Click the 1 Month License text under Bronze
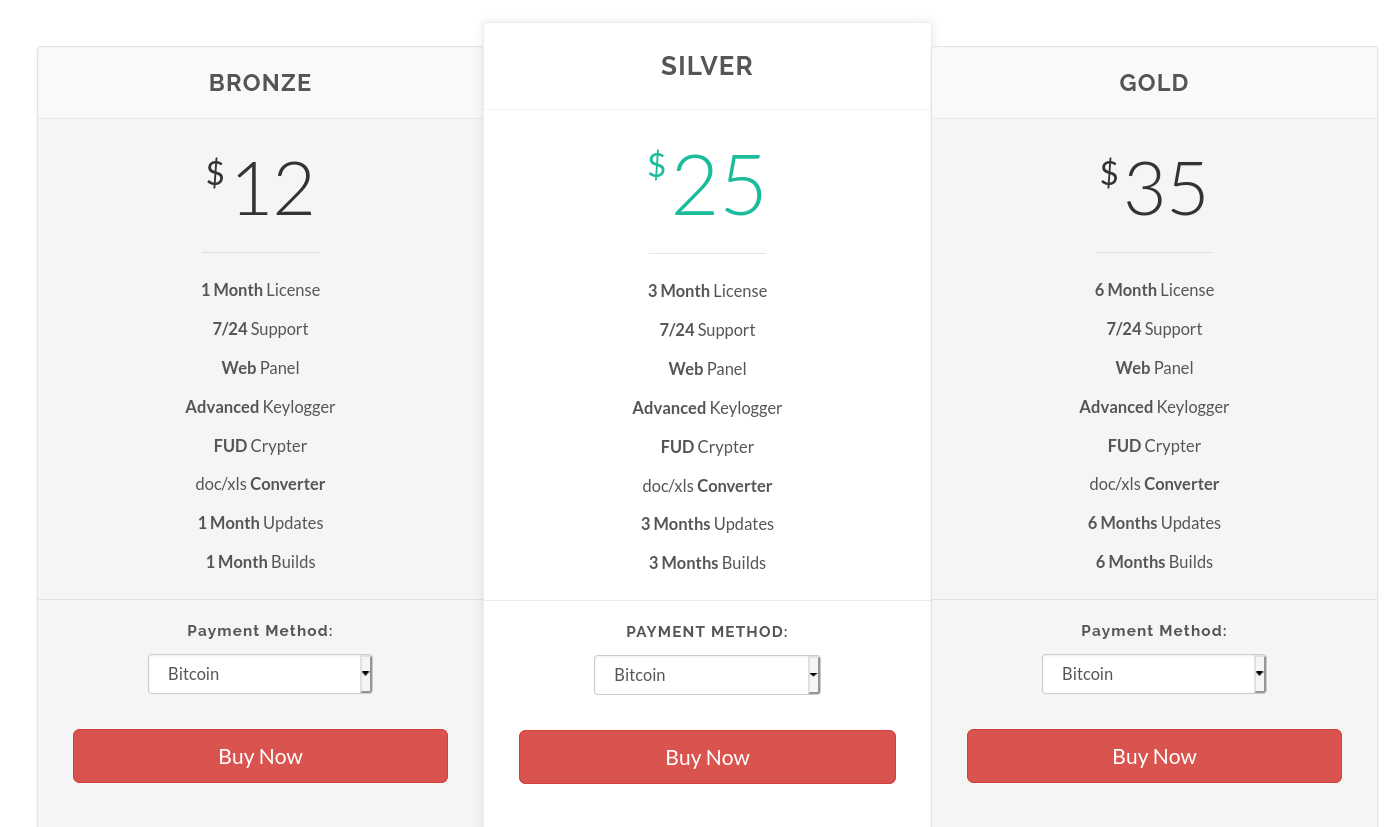This screenshot has height=827, width=1400. point(260,290)
